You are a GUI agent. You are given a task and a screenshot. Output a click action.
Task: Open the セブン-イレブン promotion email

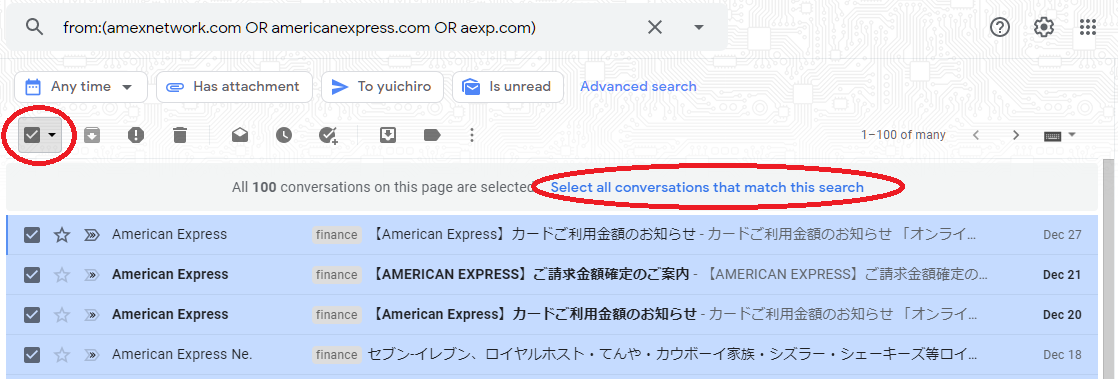click(552, 355)
